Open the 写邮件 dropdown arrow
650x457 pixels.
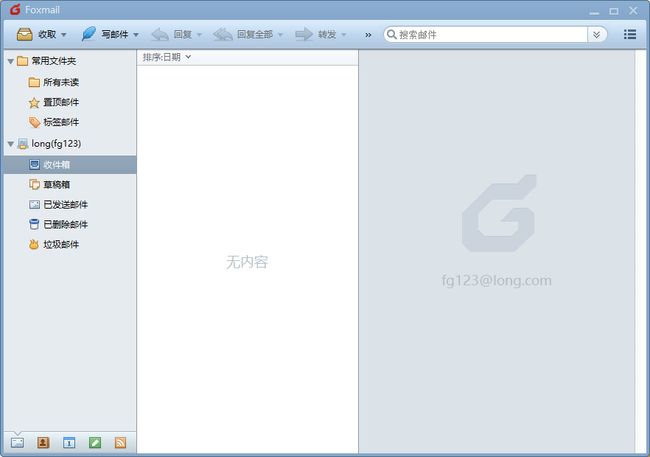click(136, 35)
